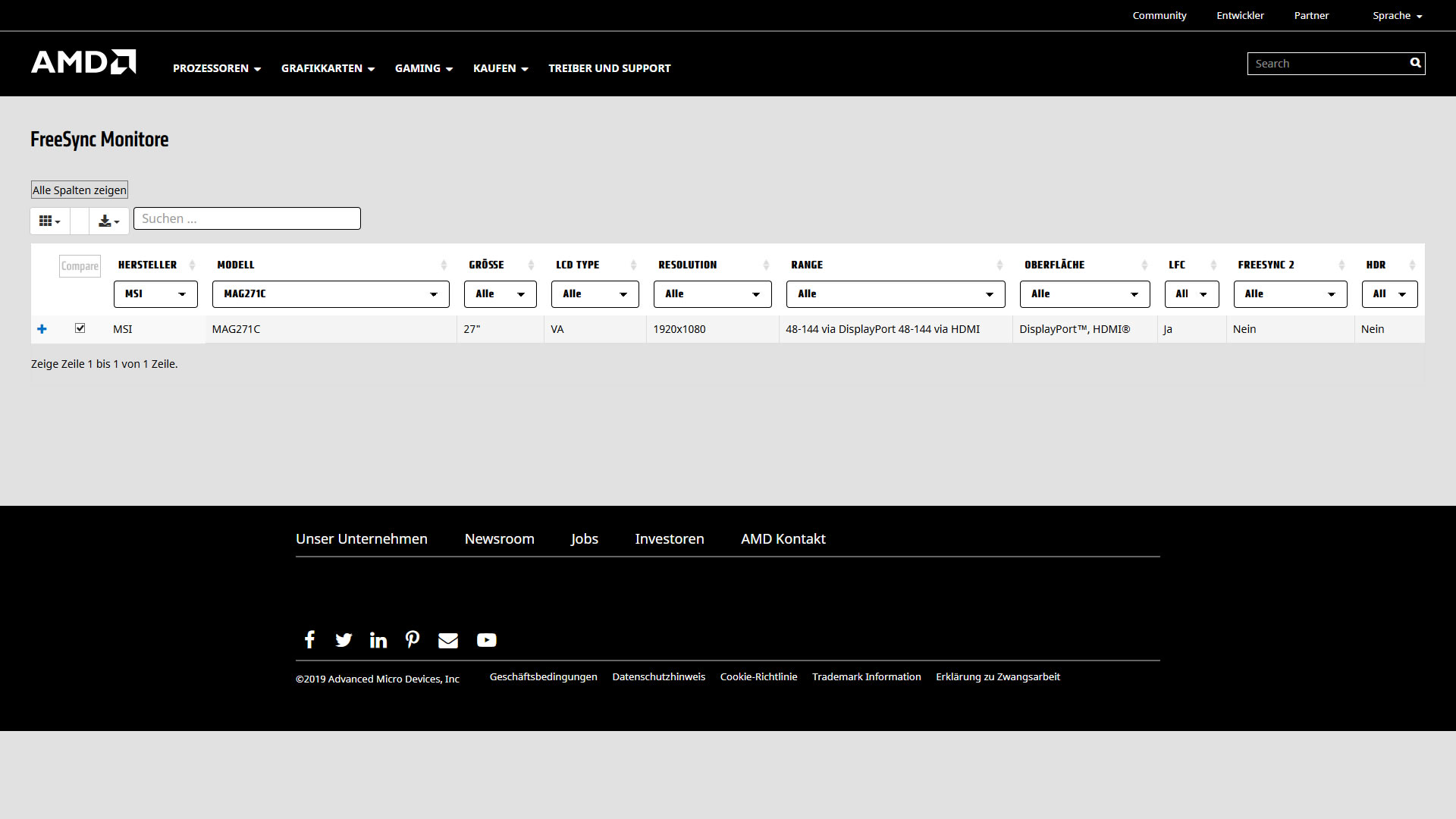
Task: Open the LCD Type filter dropdown
Action: point(595,294)
